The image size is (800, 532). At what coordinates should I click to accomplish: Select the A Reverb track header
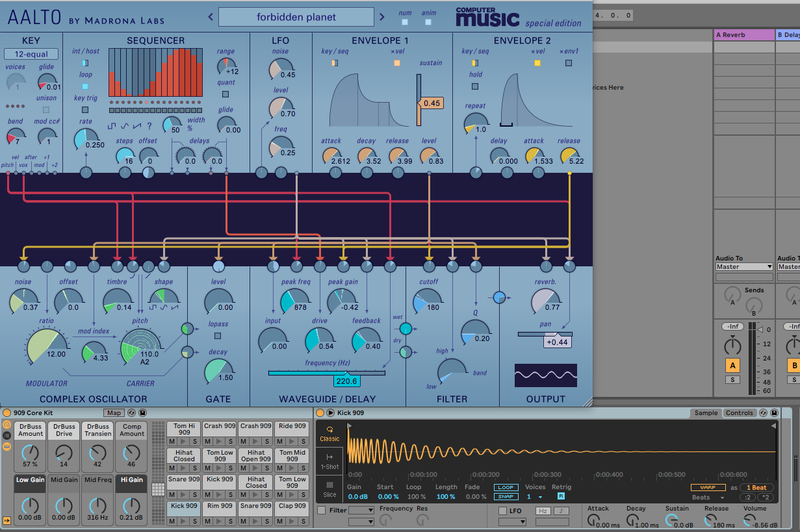click(x=744, y=35)
